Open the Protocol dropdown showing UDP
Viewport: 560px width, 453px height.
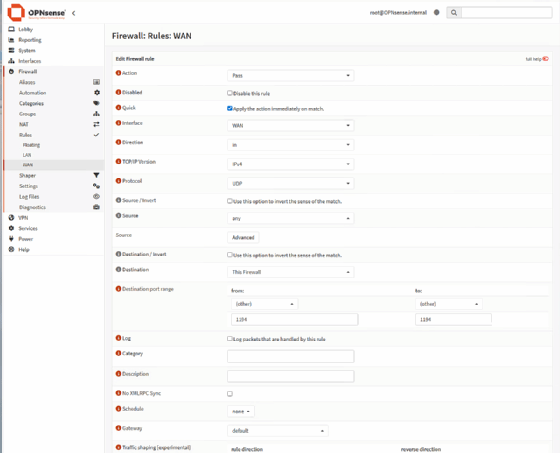290,183
